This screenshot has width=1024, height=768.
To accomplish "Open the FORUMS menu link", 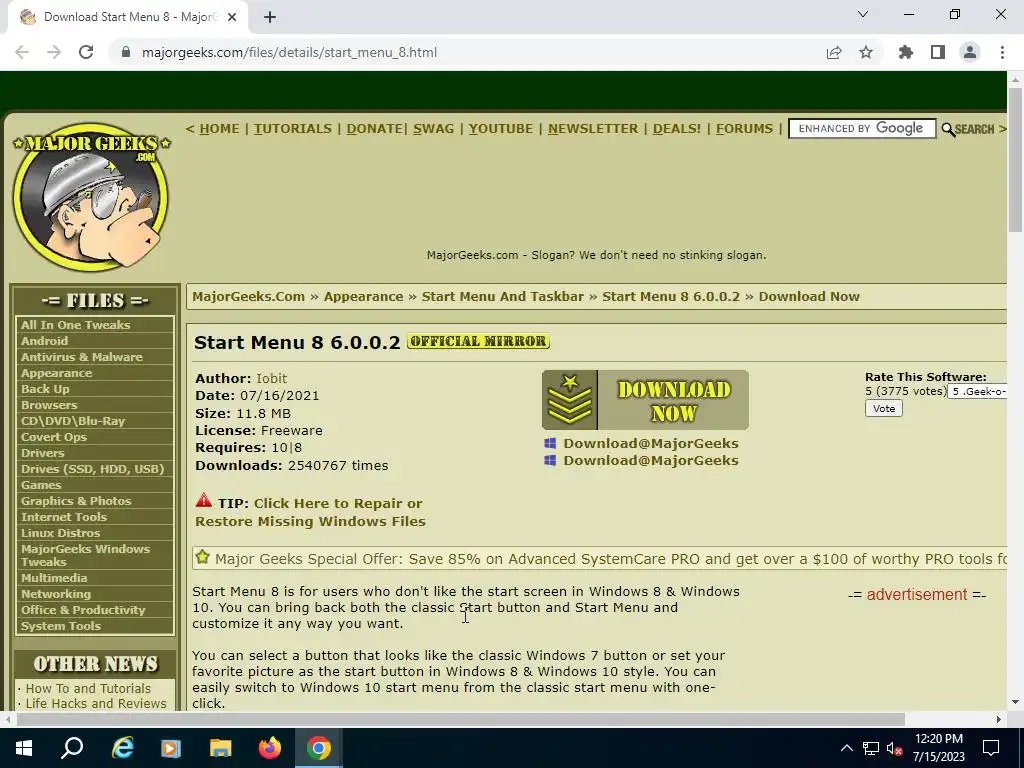I will pos(744,129).
